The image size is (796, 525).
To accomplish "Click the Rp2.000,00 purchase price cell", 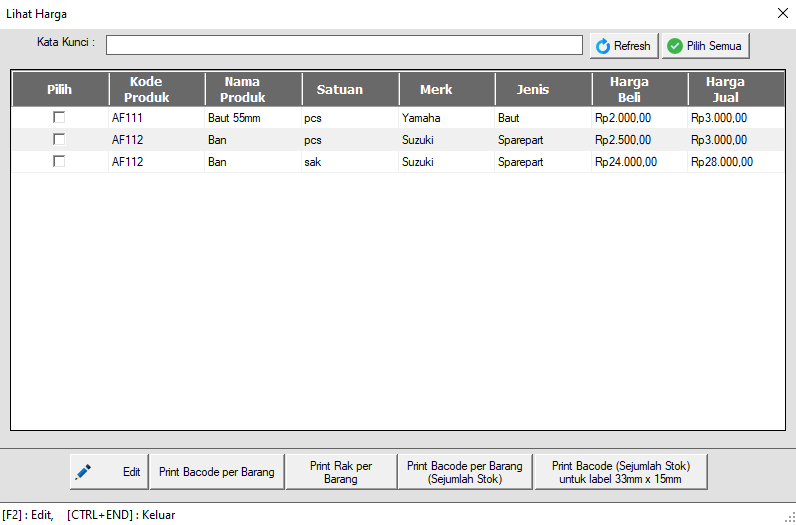I will [640, 118].
